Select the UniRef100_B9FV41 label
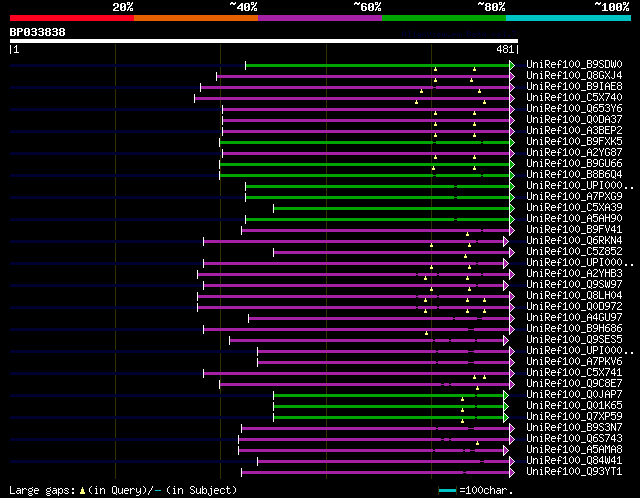 tap(574, 230)
